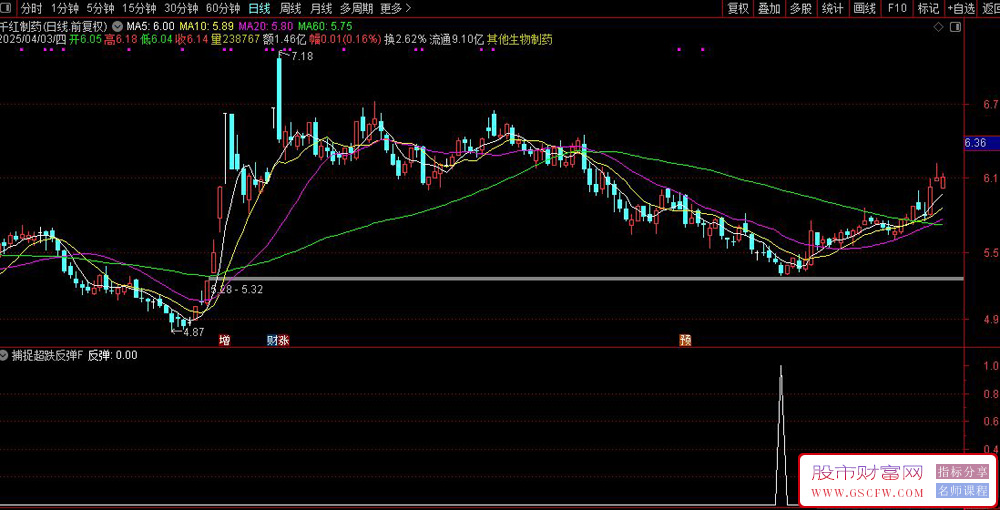
Task: Click the 2025/04/03/四 date readout
Action: click(33, 39)
